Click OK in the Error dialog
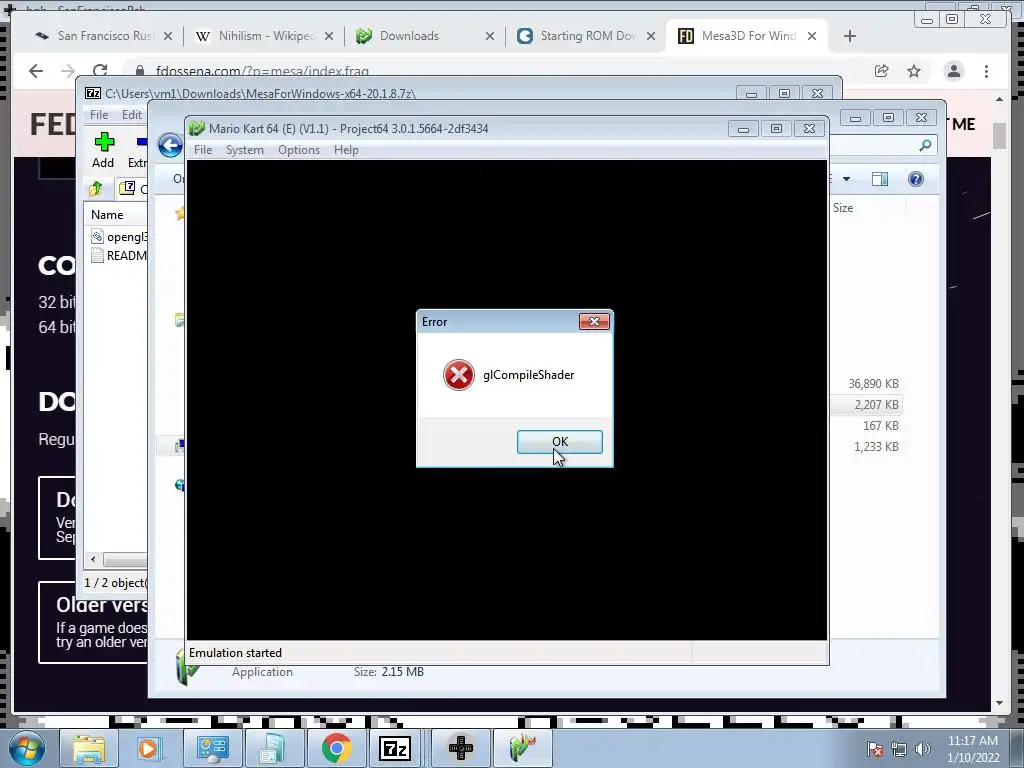Screen dimensions: 1024x768 [x=560, y=441]
